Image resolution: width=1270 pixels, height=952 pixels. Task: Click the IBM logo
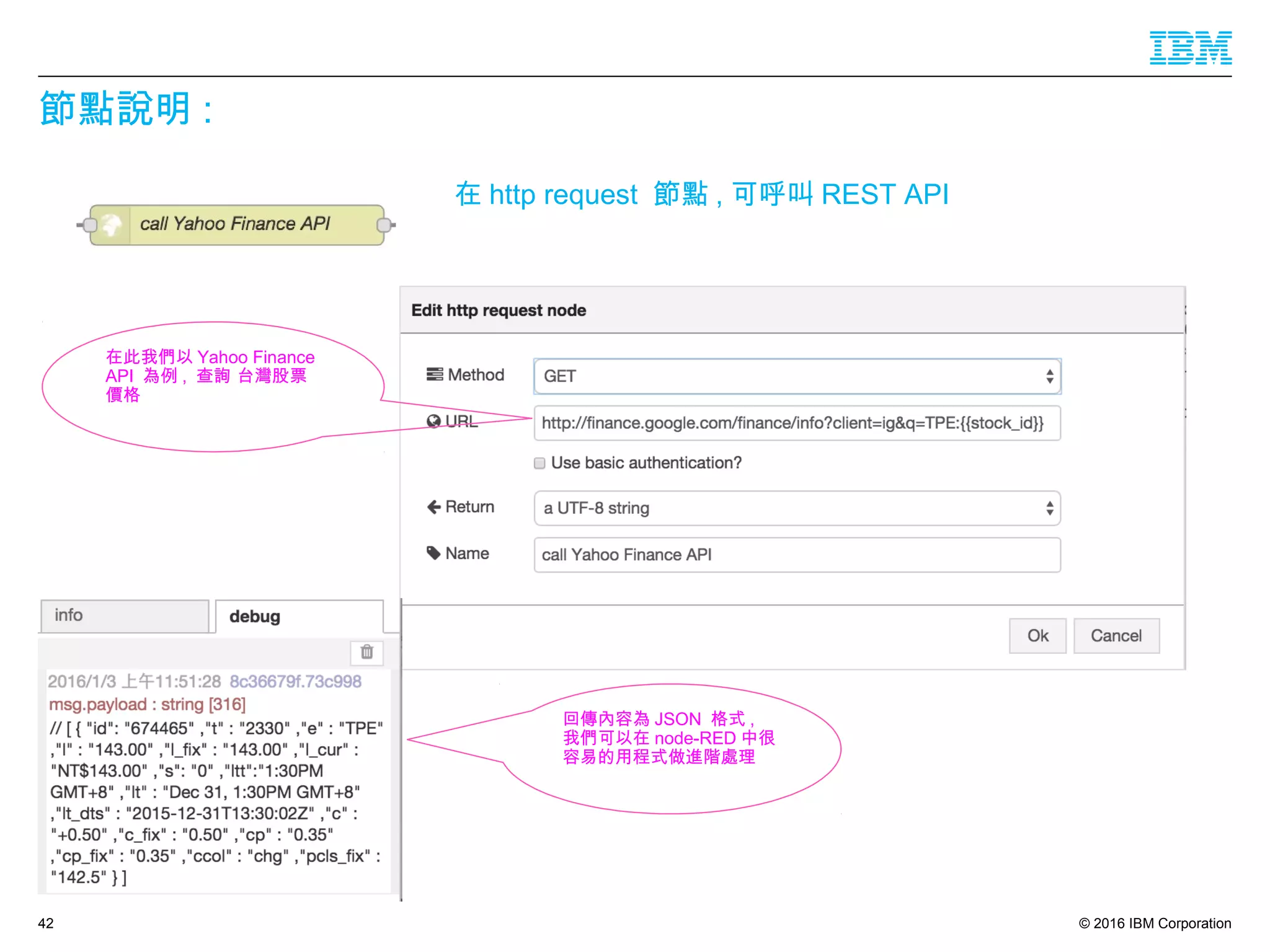pyautogui.click(x=1191, y=48)
